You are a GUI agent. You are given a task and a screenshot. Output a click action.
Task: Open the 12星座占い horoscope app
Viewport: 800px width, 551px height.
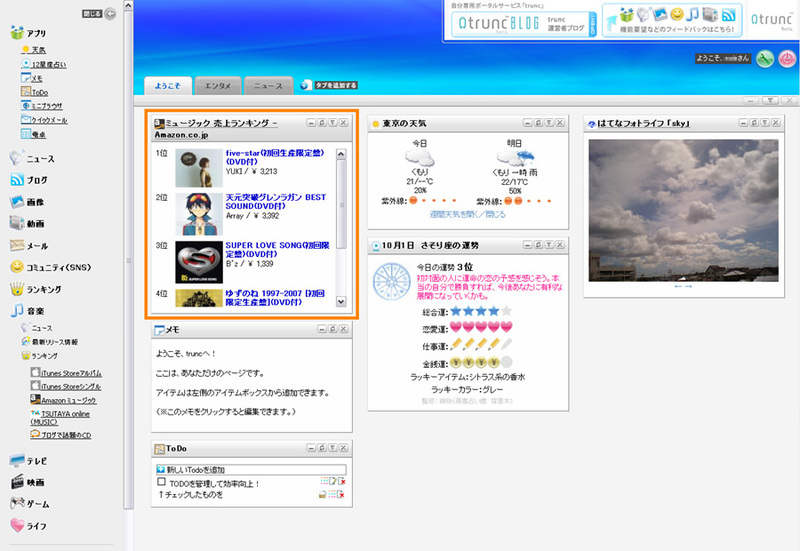(43, 64)
